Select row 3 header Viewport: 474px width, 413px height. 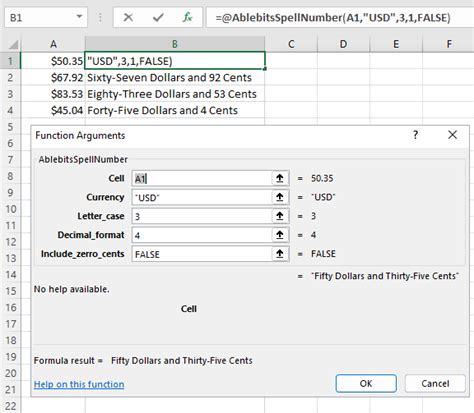[x=10, y=94]
